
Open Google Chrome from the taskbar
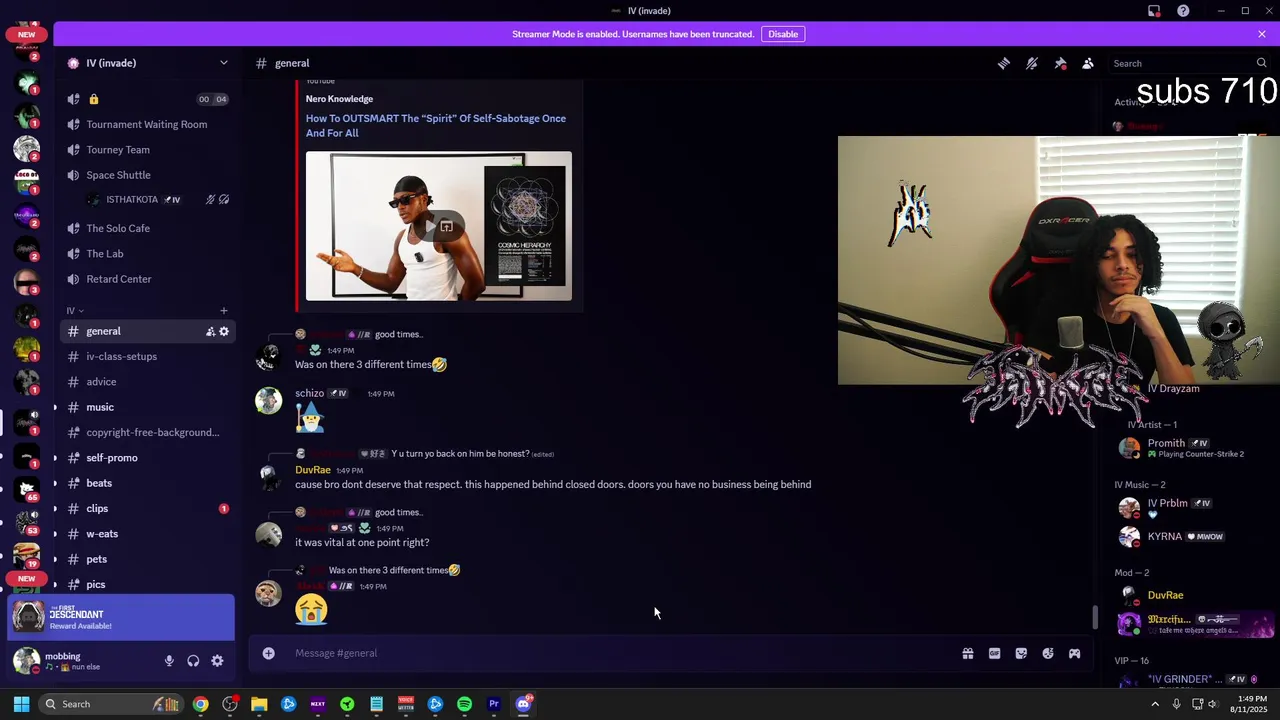[x=201, y=704]
